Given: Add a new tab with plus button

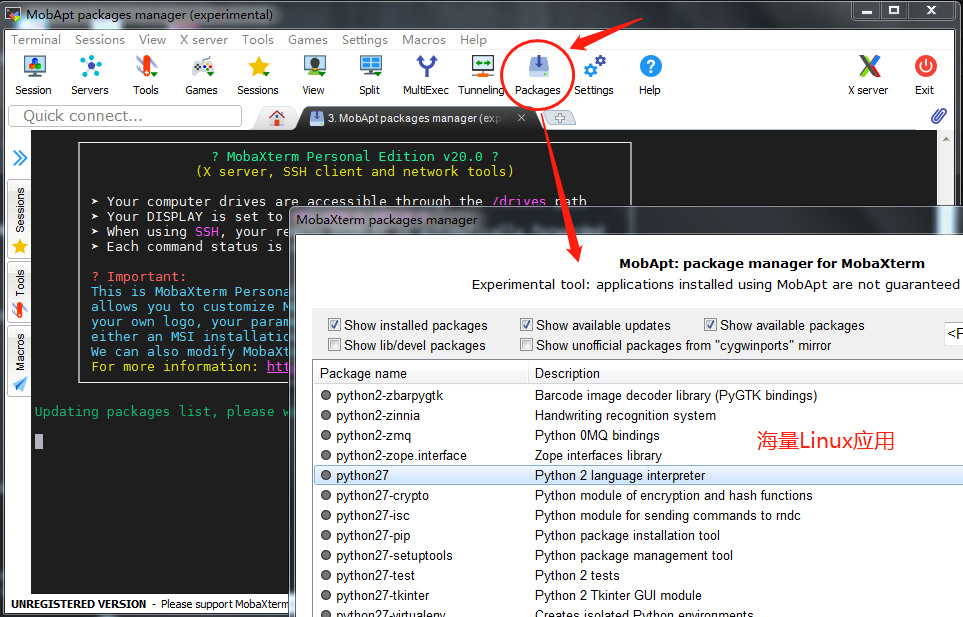Looking at the screenshot, I should click(559, 118).
